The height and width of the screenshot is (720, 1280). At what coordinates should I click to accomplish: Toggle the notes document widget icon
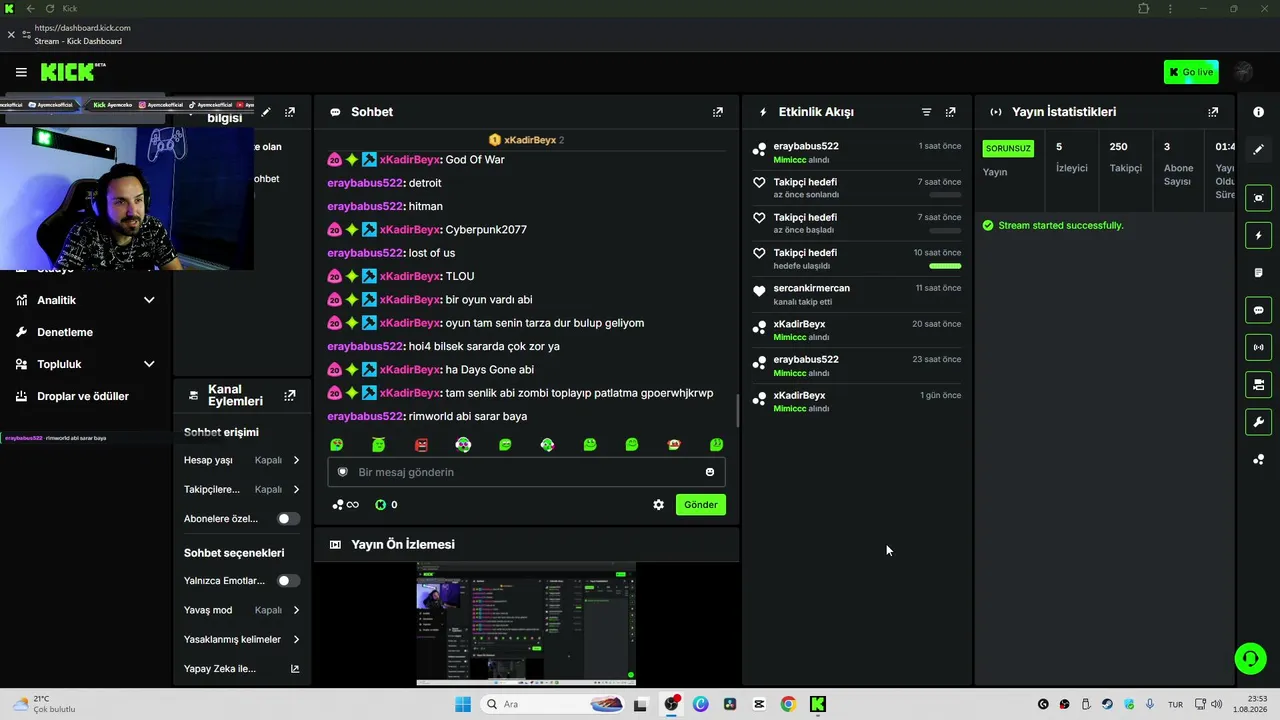point(1258,273)
